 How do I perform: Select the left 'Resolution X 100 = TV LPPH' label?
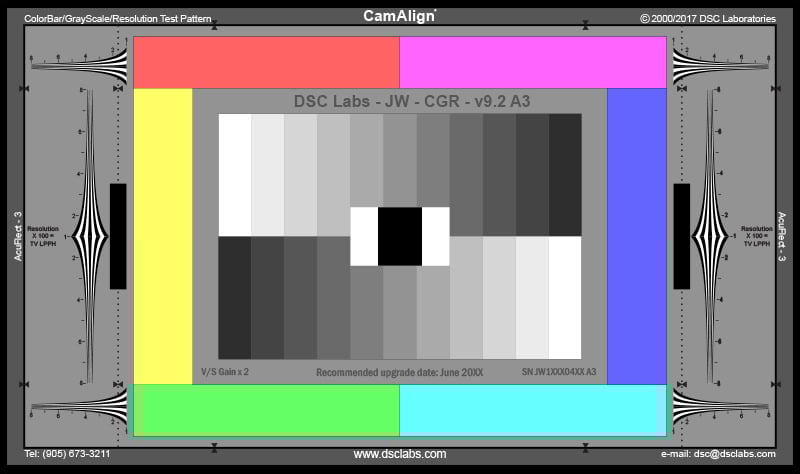(43, 236)
